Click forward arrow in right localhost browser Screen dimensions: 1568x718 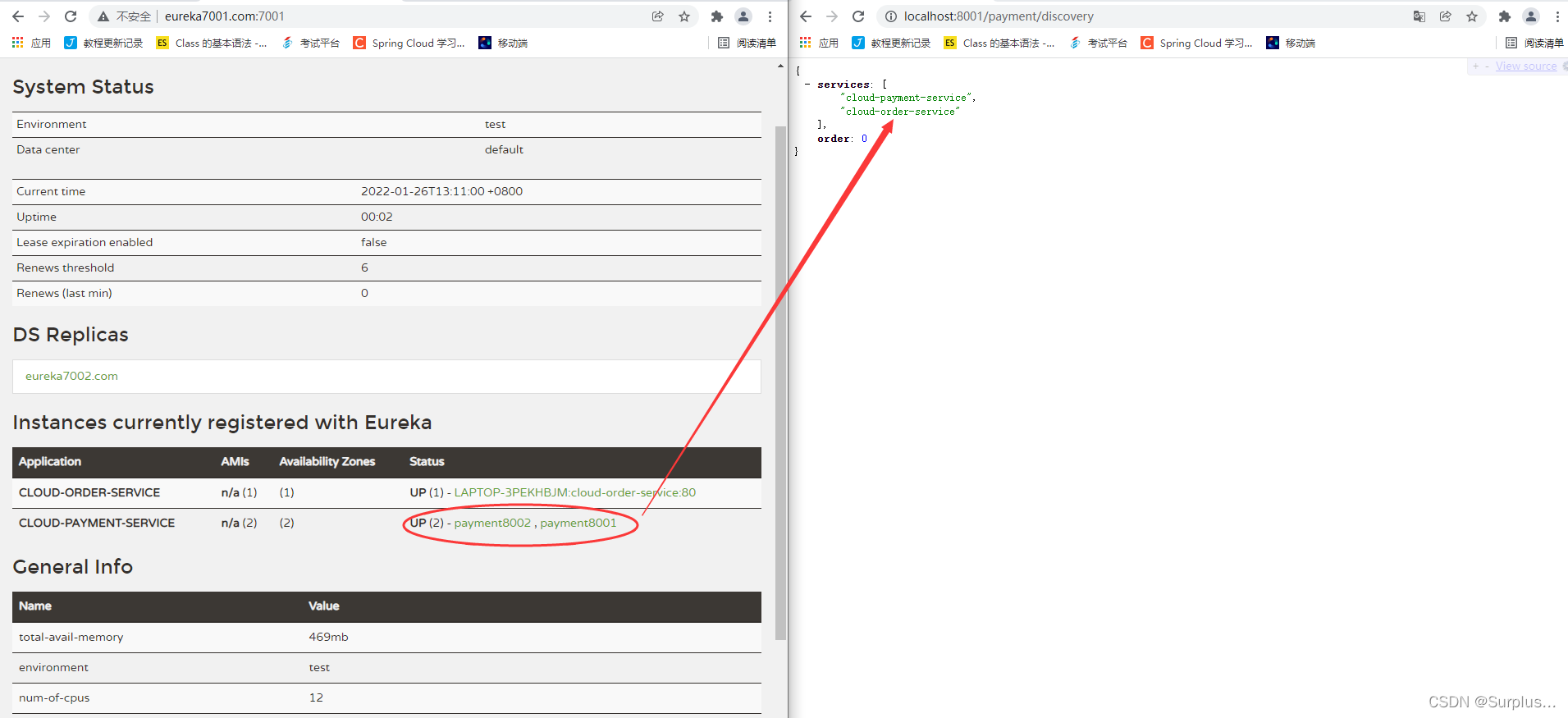[x=832, y=16]
